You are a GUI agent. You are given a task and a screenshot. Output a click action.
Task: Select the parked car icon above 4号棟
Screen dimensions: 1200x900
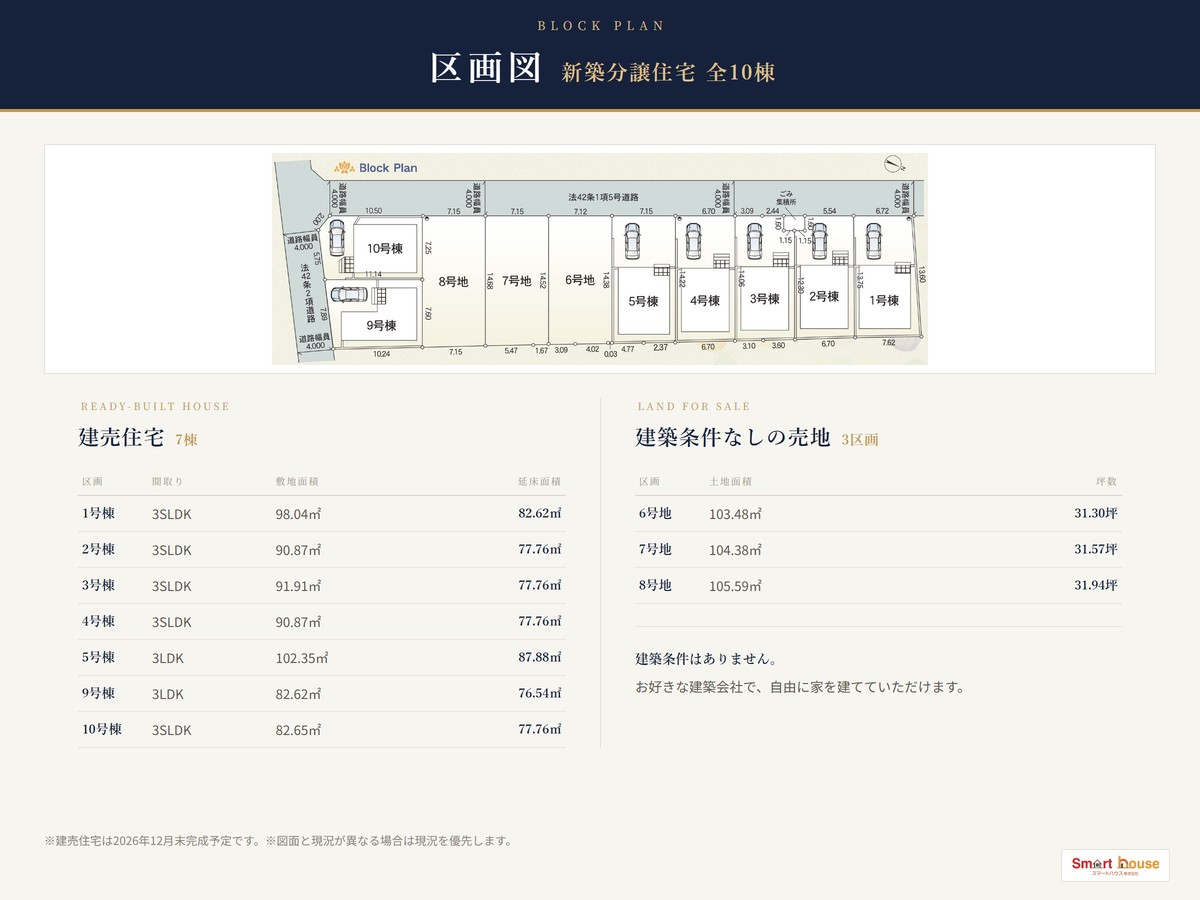(x=693, y=241)
